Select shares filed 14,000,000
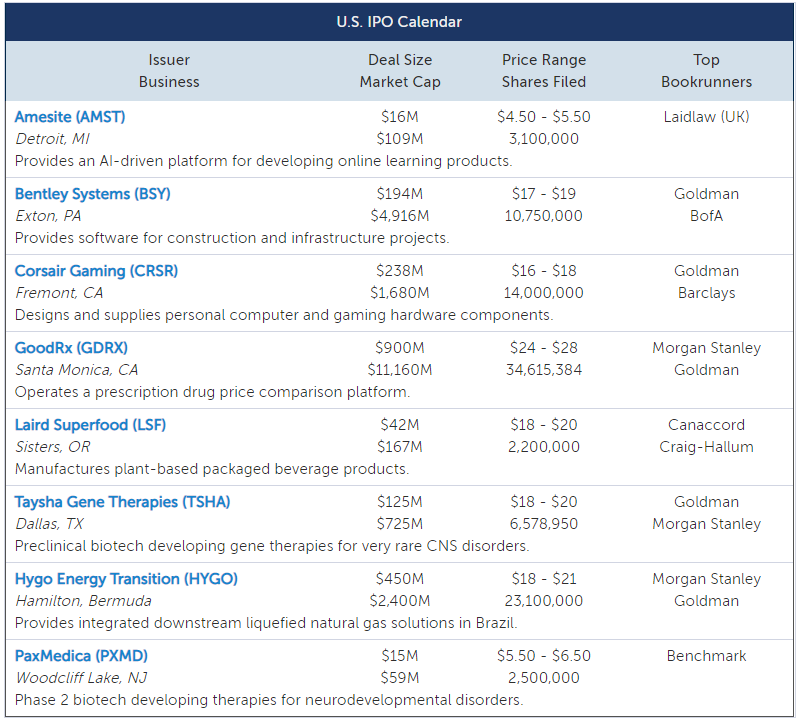 (544, 293)
